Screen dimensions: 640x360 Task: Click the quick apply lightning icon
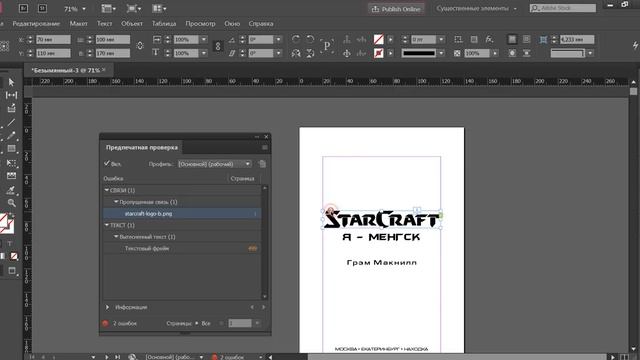pyautogui.click(x=635, y=46)
